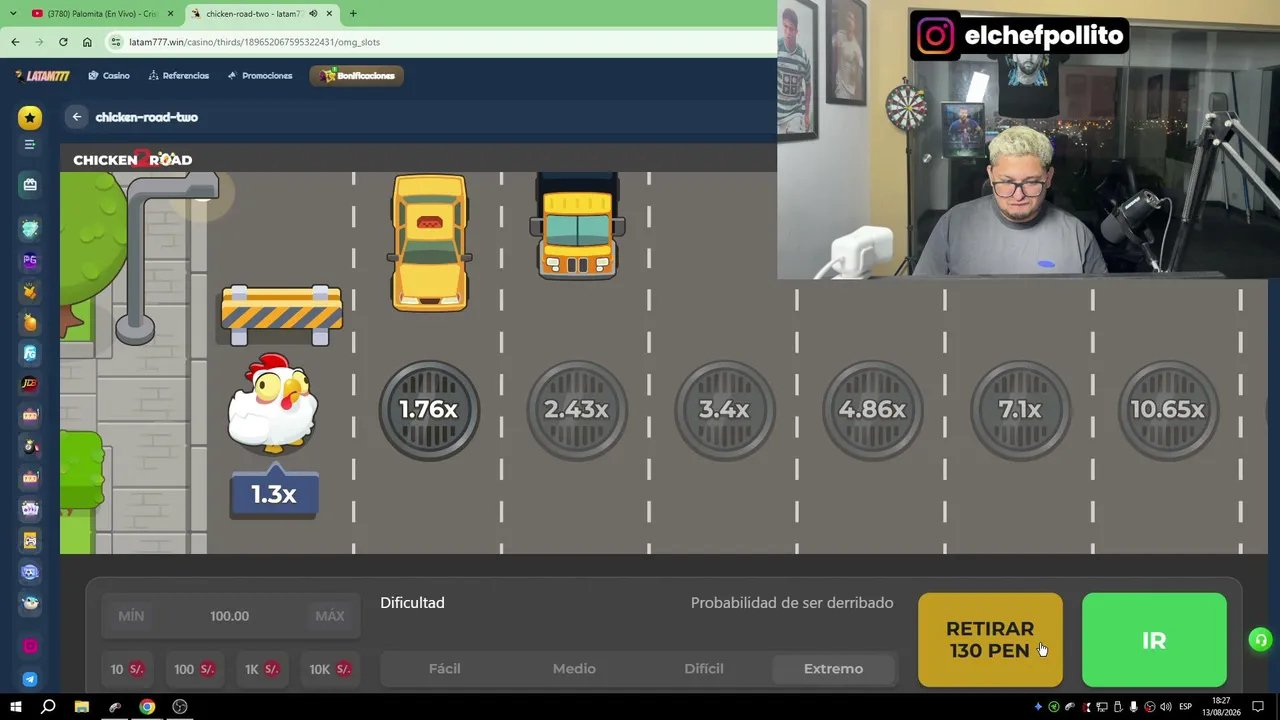Open the favorites star in the sidebar
This screenshot has width=1280, height=720.
tap(30, 118)
